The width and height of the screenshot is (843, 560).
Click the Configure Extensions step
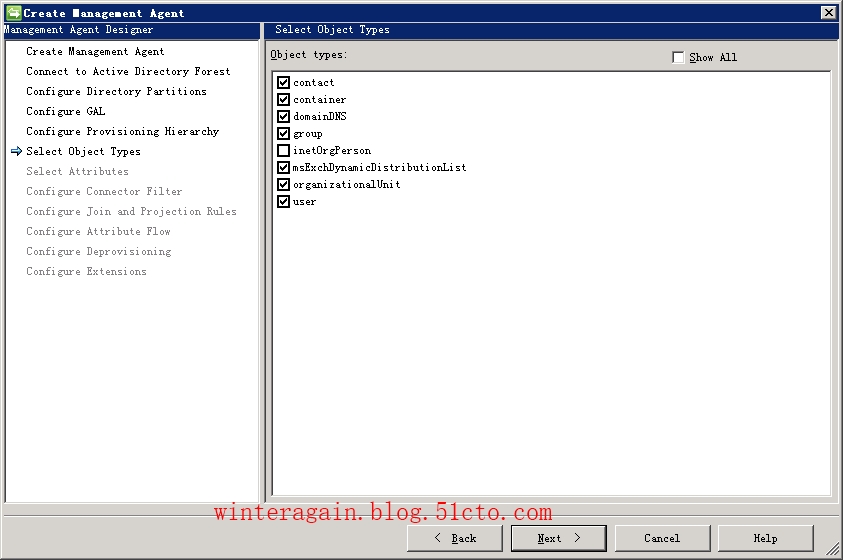point(86,271)
